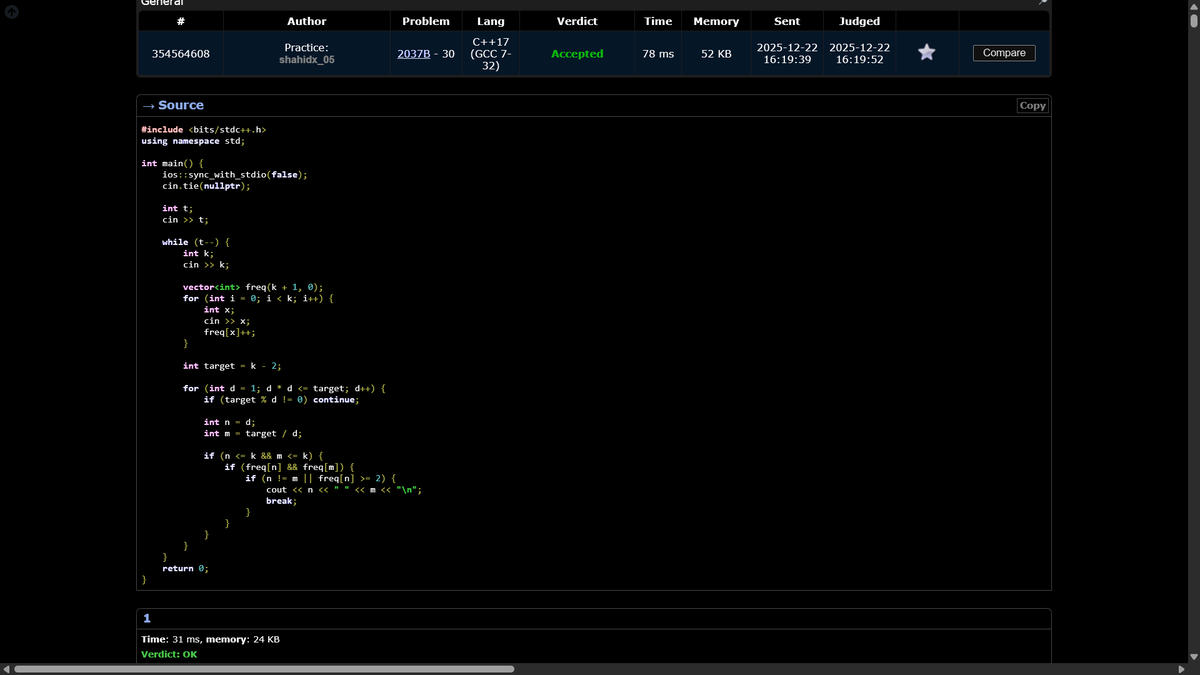Viewport: 1200px width, 675px height.
Task: Click the Author column header
Action: [x=306, y=21]
